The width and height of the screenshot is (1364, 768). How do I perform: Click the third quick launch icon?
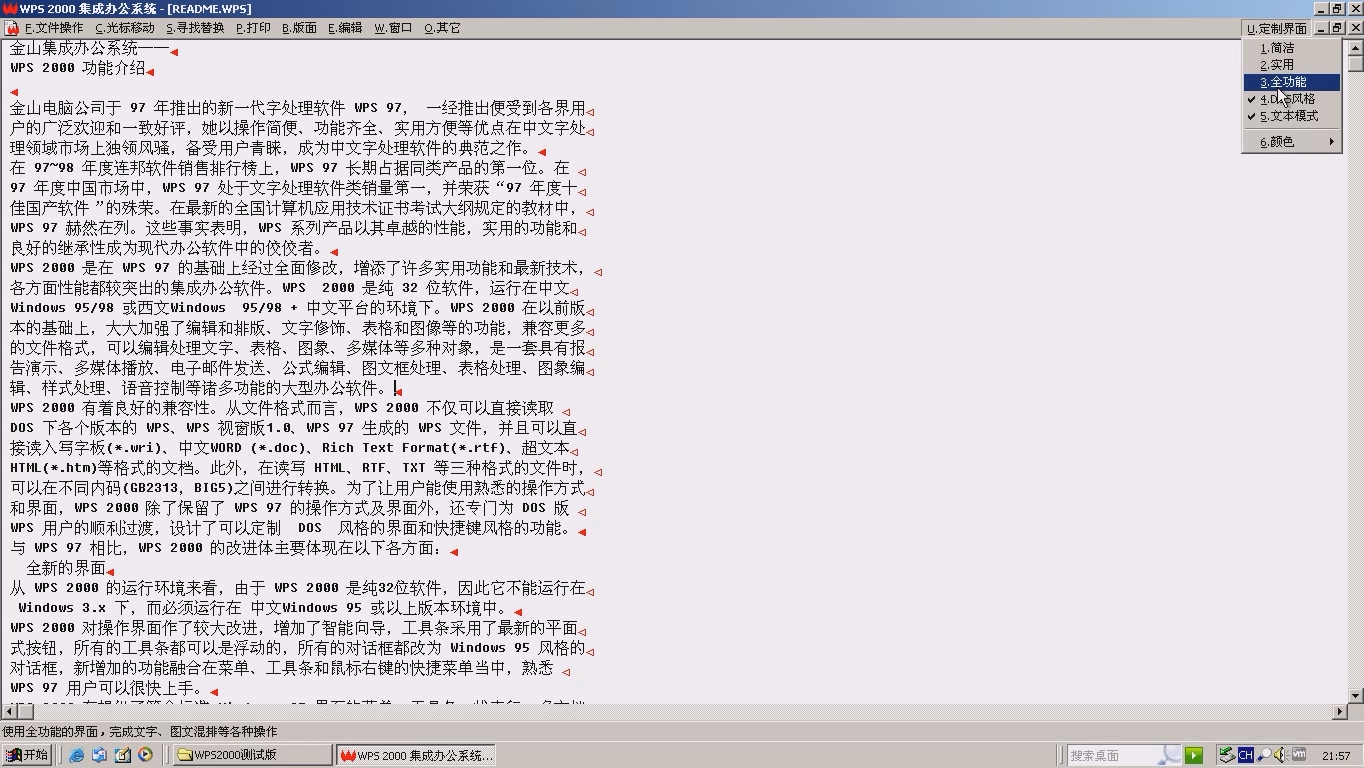click(122, 755)
